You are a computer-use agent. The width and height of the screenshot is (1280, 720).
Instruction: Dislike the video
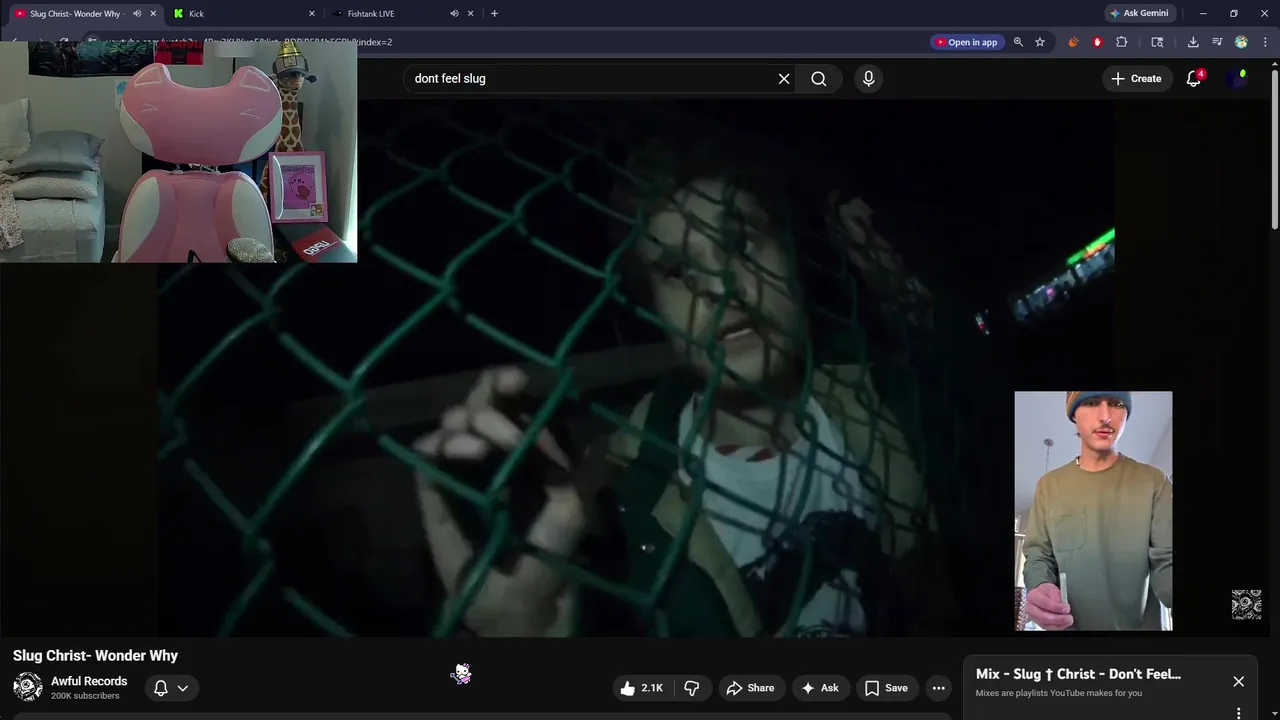tap(691, 688)
